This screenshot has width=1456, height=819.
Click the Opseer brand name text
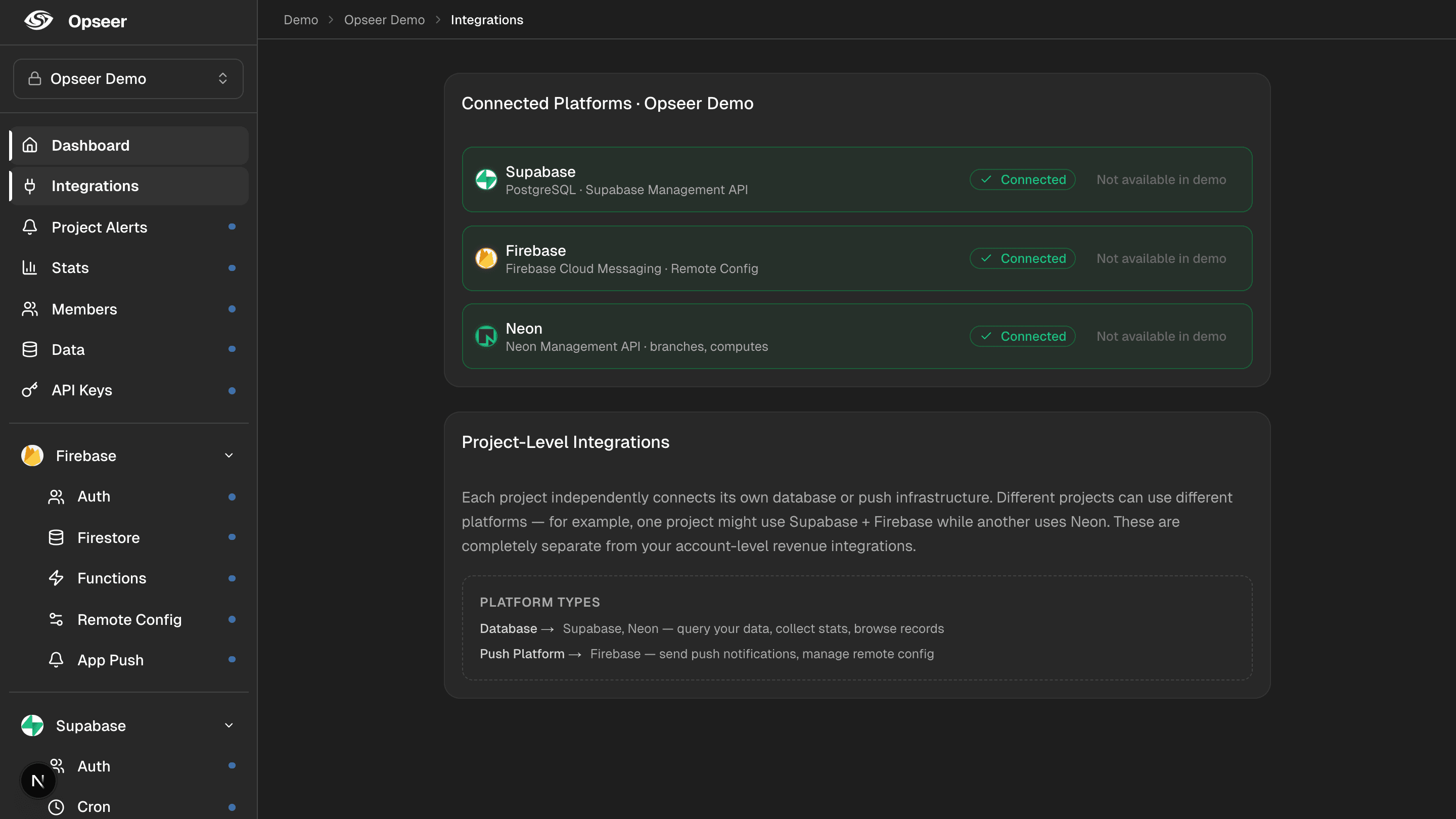[97, 21]
